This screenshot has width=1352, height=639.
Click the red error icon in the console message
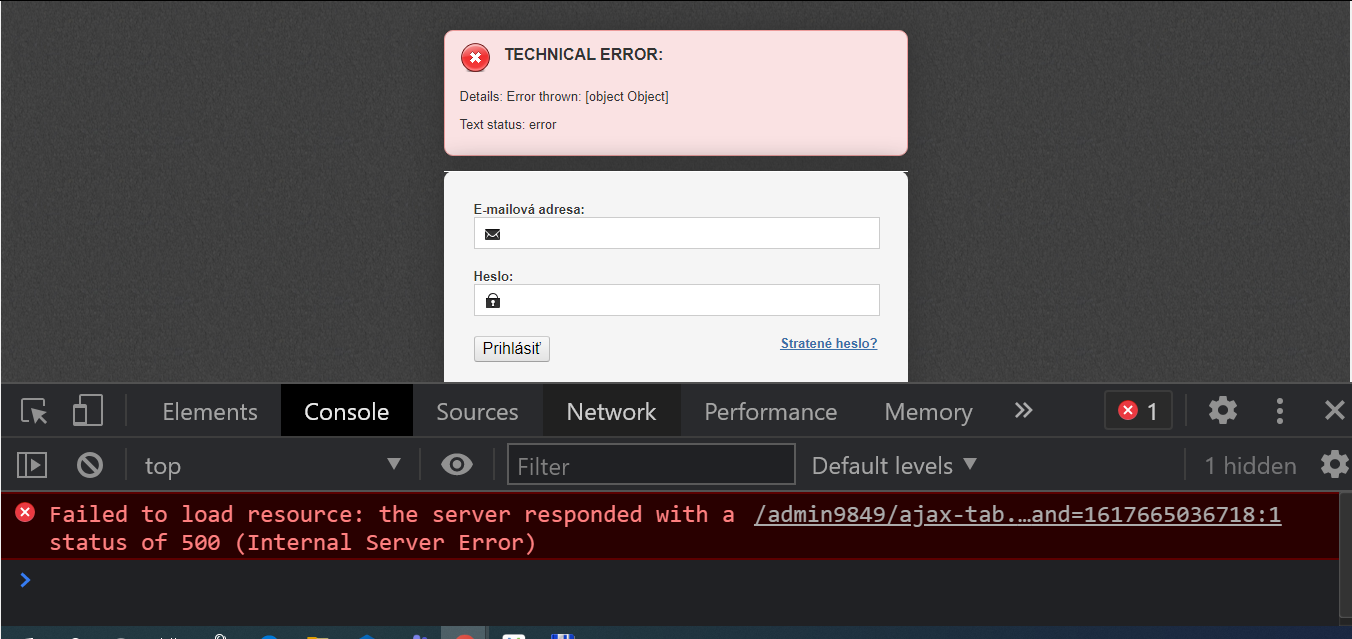click(25, 513)
